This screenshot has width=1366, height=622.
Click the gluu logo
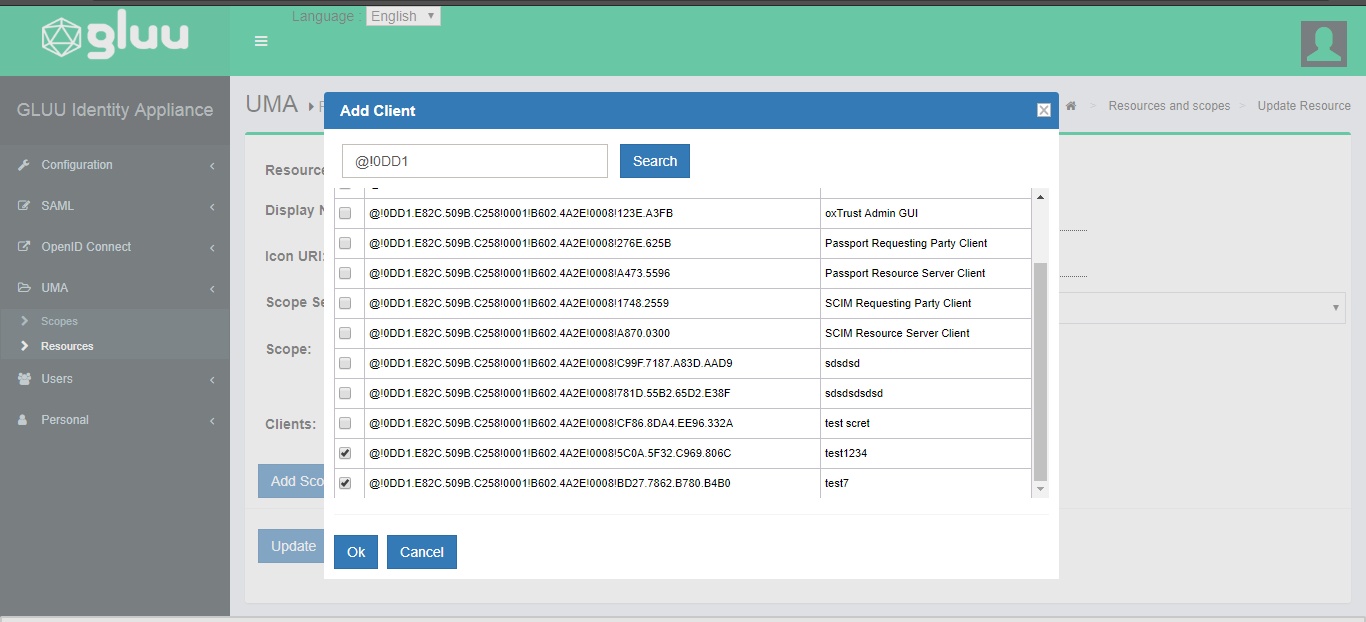pyautogui.click(x=114, y=38)
